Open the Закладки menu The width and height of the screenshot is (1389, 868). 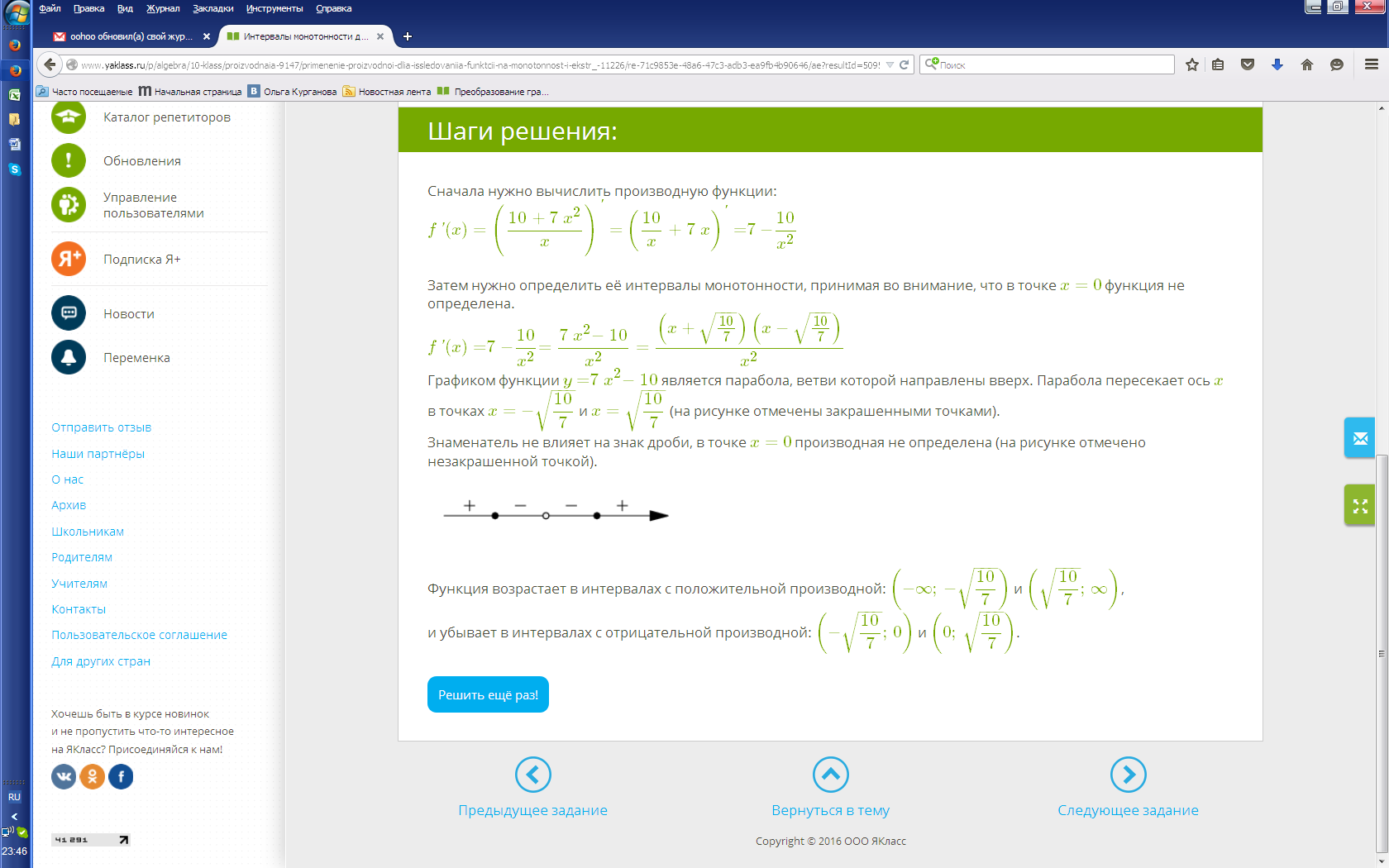click(x=213, y=8)
